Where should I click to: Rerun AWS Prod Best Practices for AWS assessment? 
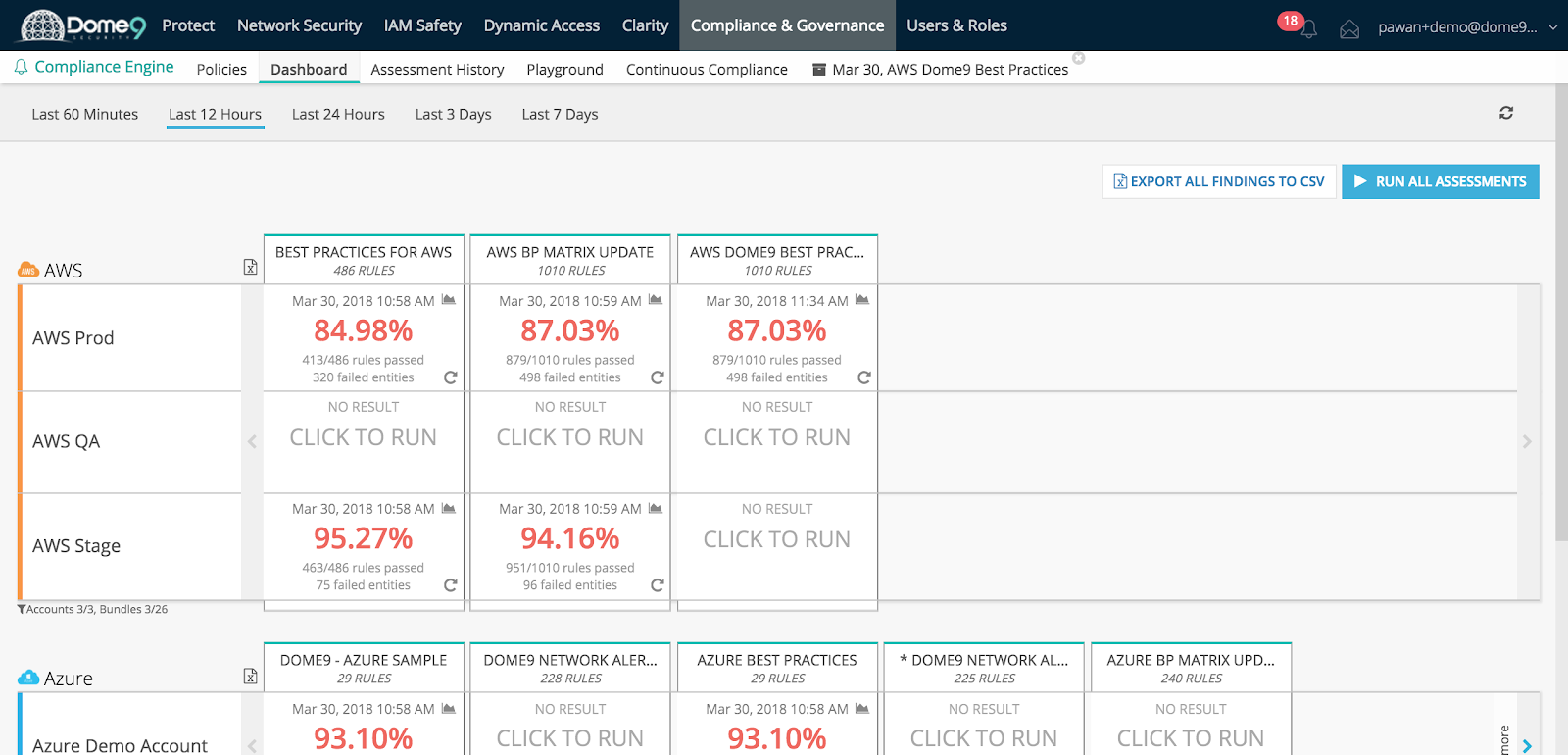(x=451, y=377)
